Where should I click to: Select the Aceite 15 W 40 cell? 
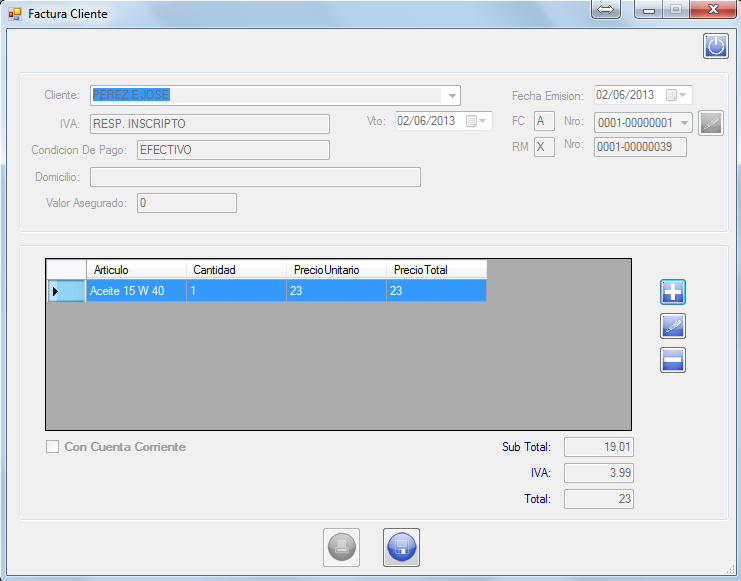click(x=135, y=291)
